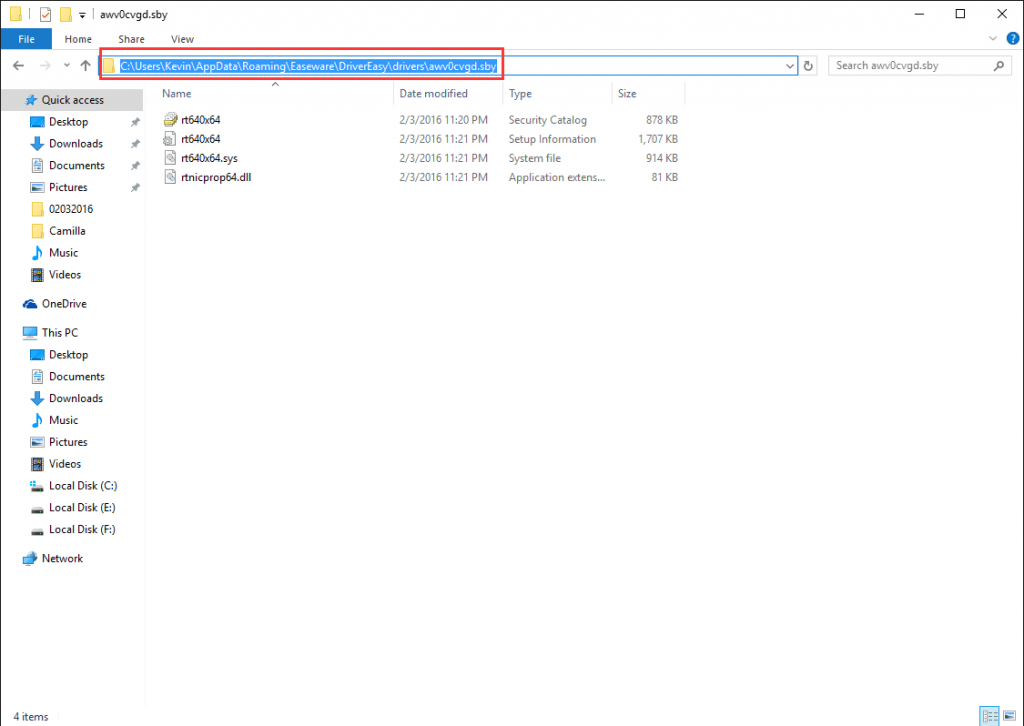The height and width of the screenshot is (726, 1024).
Task: Open the address bar history dropdown
Action: coord(789,64)
